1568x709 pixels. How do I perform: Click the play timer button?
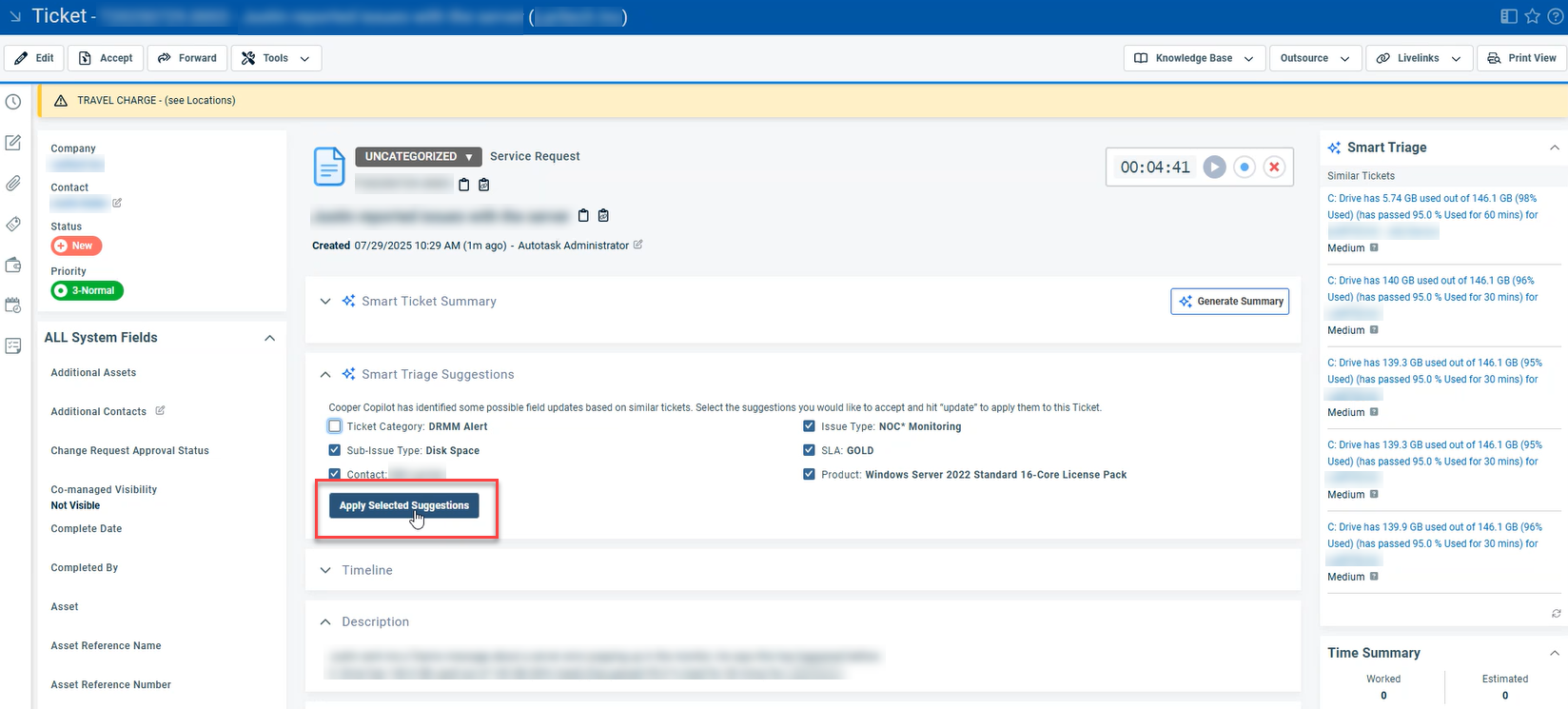[1214, 167]
